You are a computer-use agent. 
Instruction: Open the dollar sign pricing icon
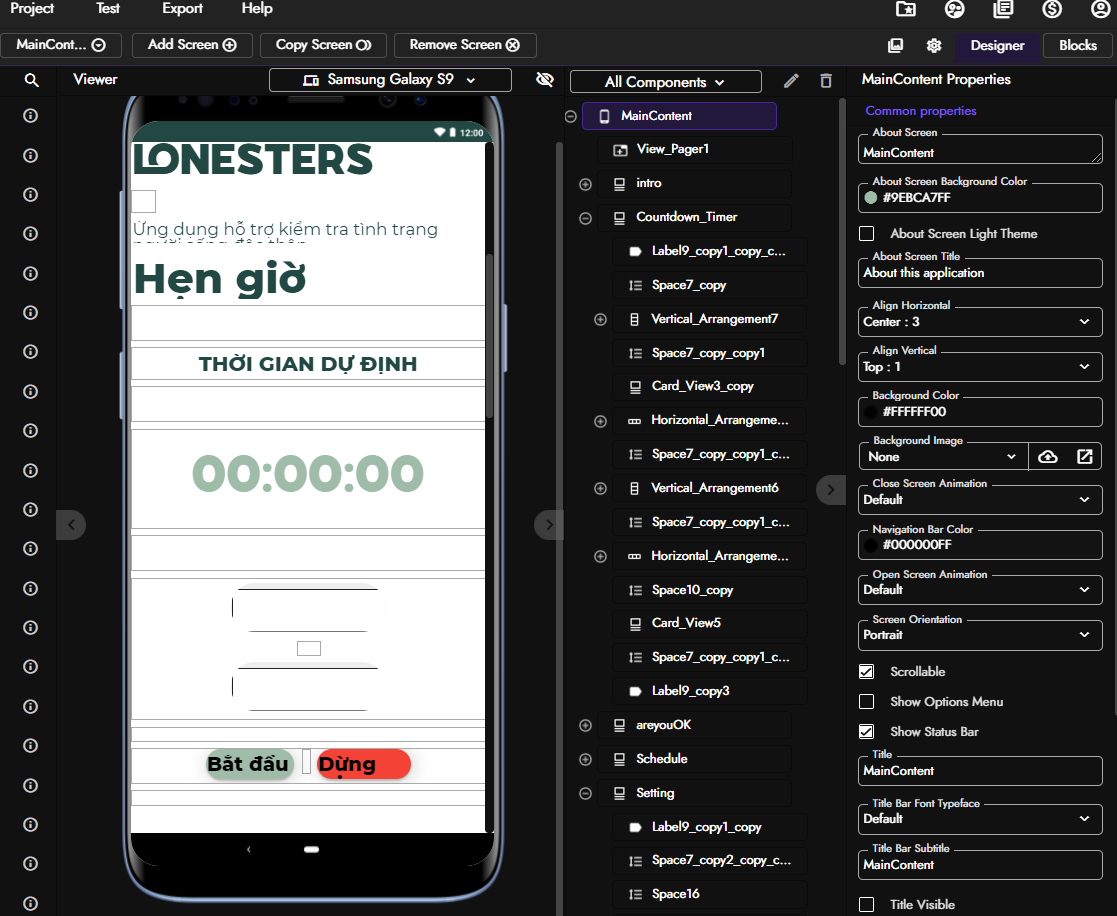point(1051,9)
